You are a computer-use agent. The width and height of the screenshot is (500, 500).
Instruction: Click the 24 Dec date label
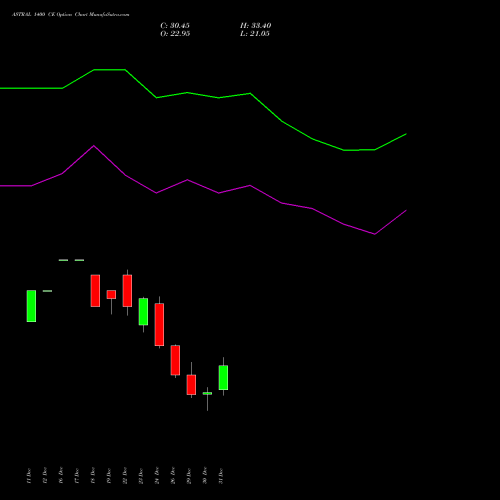(x=157, y=476)
